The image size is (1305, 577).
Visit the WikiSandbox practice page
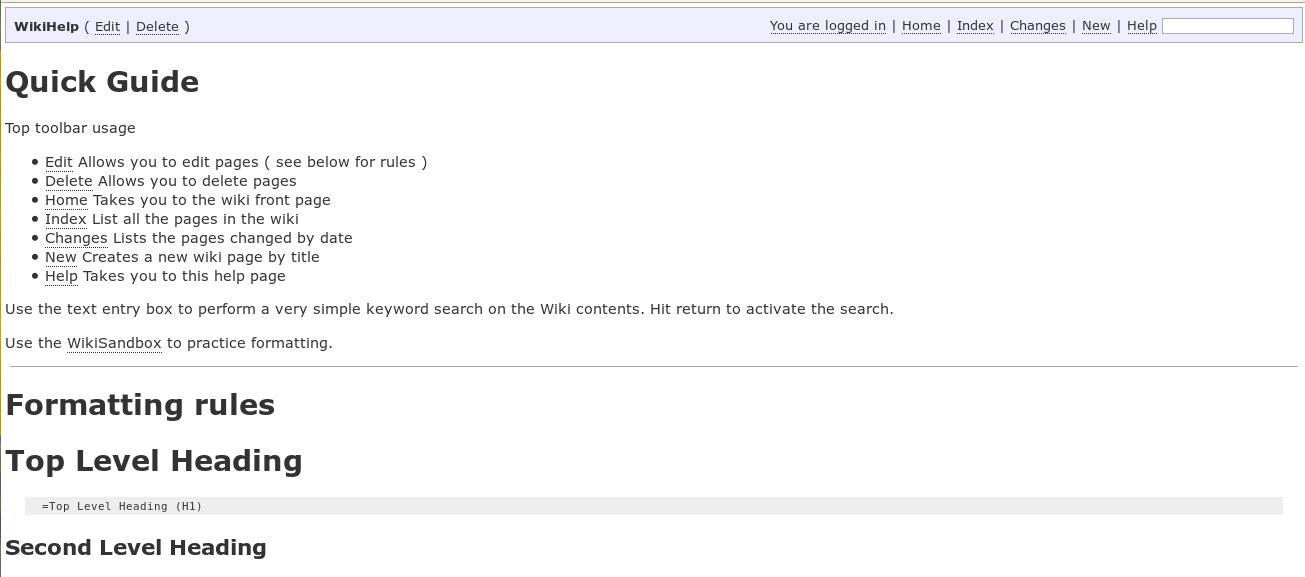coord(114,343)
